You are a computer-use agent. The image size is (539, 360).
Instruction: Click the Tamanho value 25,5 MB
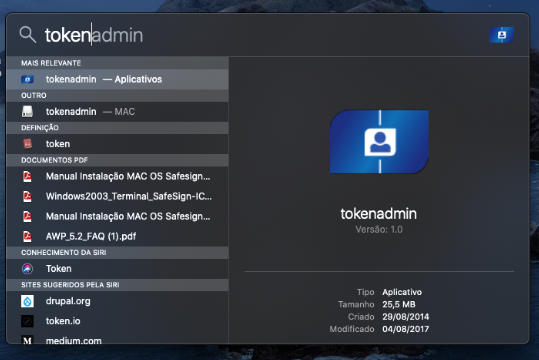399,304
